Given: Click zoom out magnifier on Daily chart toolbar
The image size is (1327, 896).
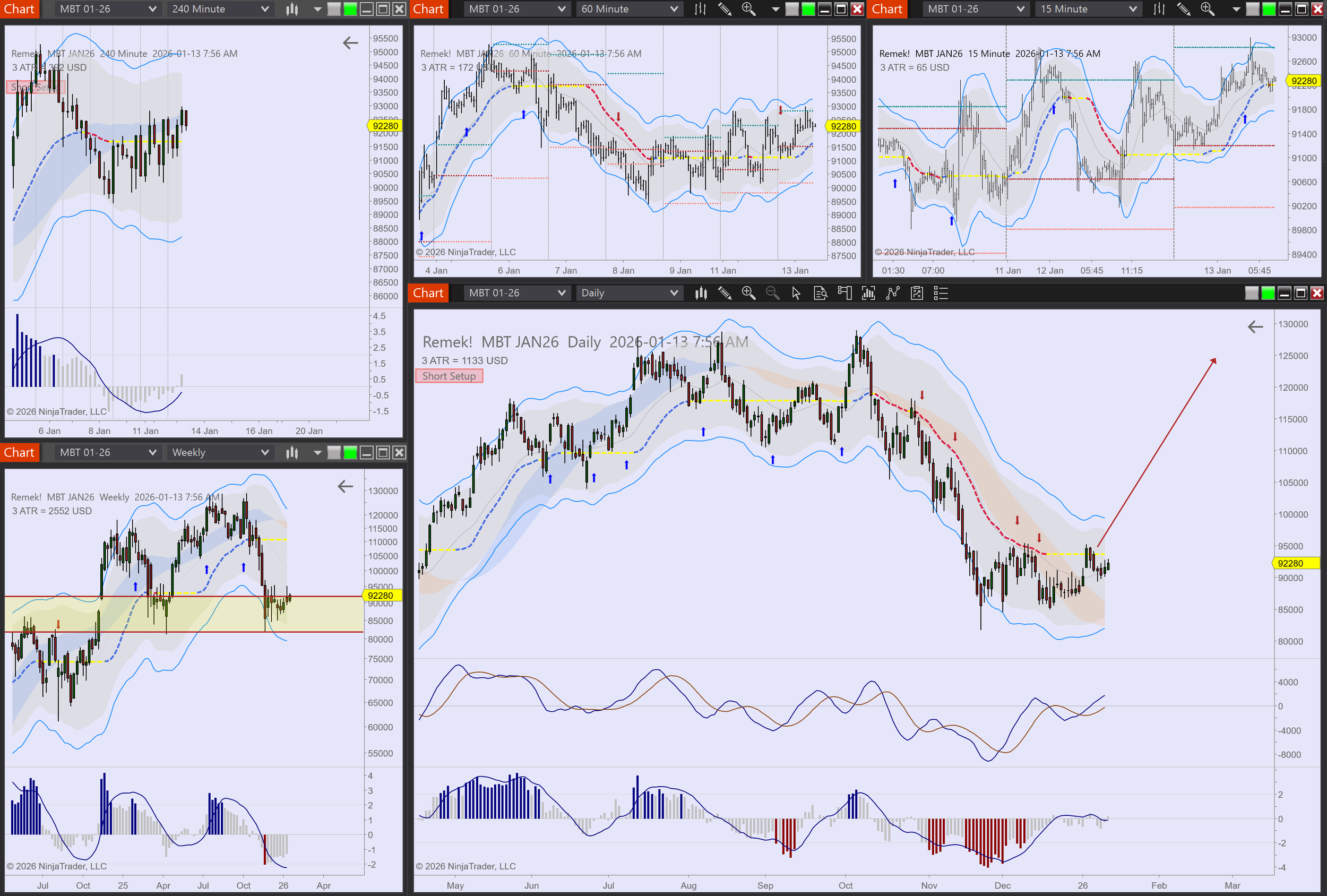Looking at the screenshot, I should [x=772, y=293].
